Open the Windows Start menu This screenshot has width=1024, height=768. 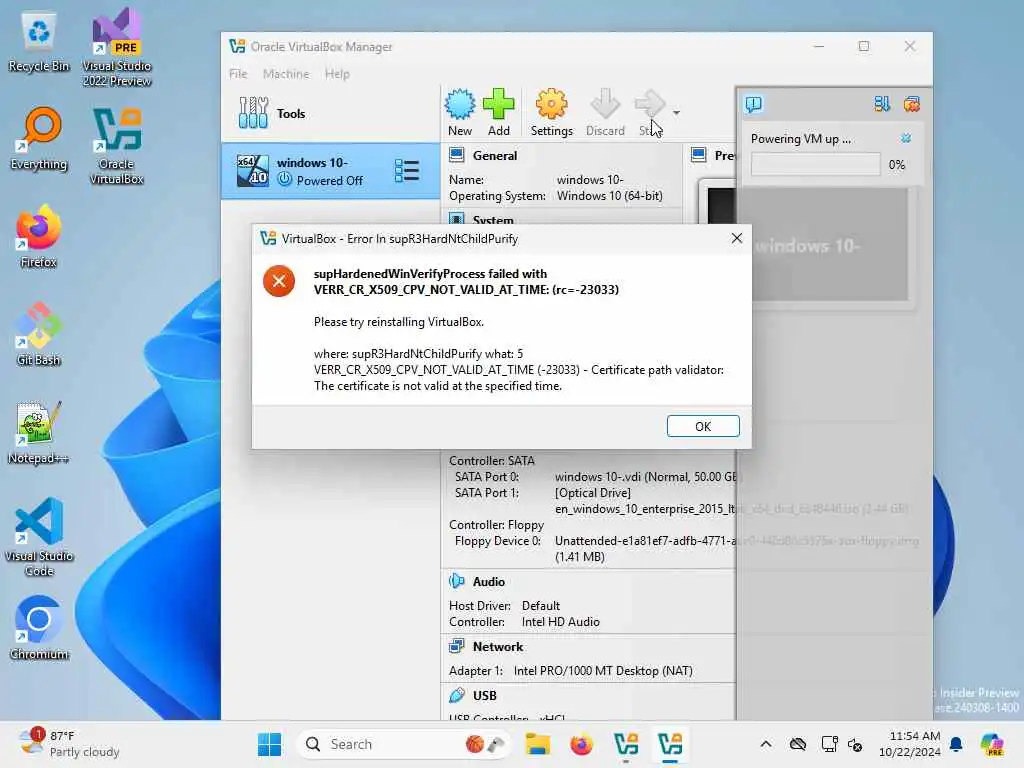[x=269, y=744]
